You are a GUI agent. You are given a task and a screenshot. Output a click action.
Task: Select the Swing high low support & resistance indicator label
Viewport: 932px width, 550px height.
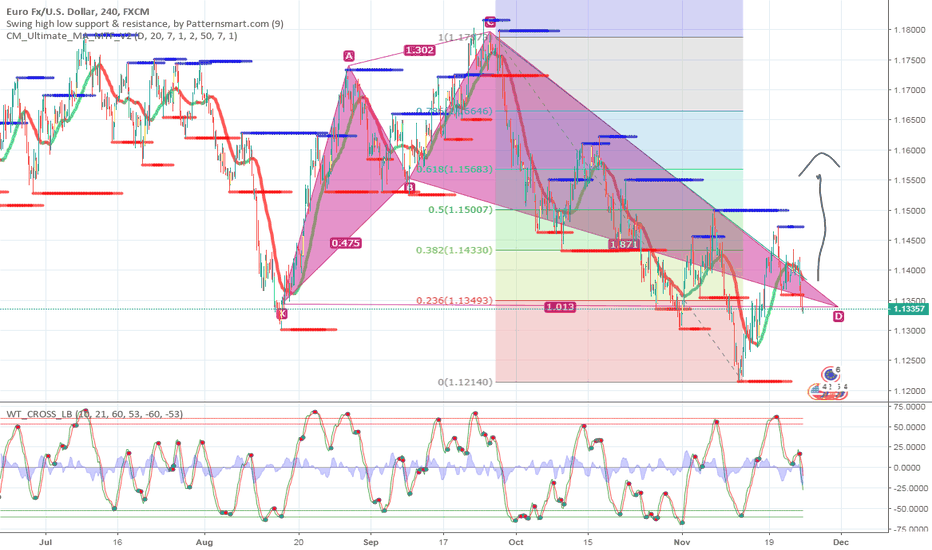click(x=145, y=24)
